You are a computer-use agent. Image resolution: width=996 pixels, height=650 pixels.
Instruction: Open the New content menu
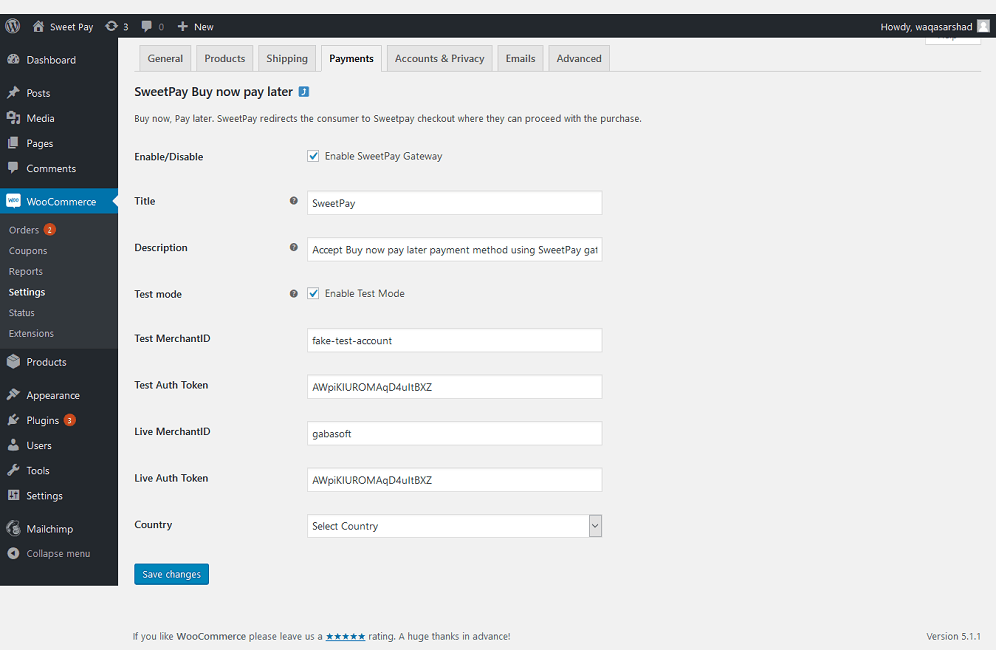pyautogui.click(x=196, y=27)
